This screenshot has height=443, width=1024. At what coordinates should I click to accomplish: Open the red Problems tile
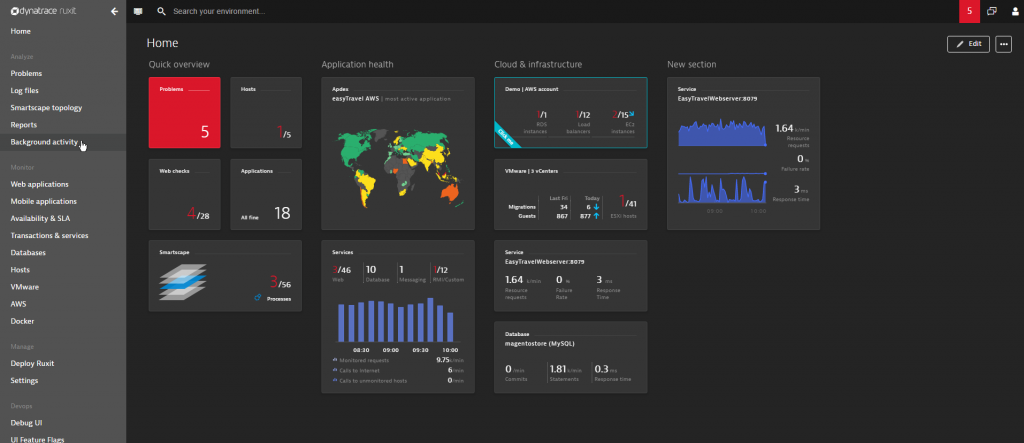(x=185, y=112)
